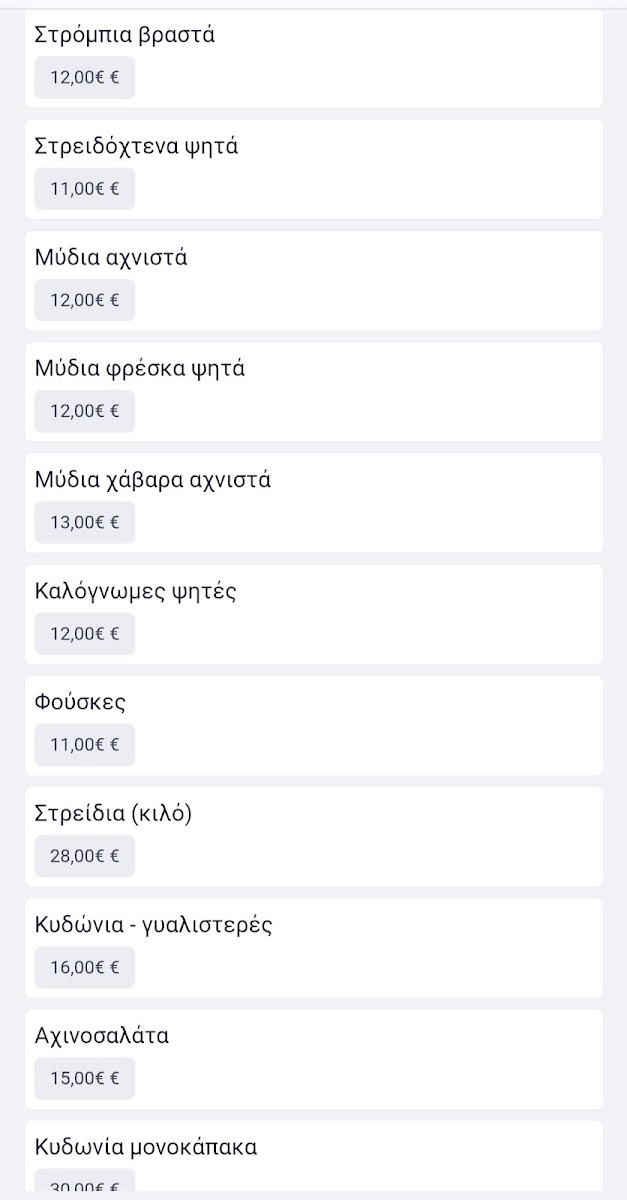
Task: Select the Στρείδια (κιλό) item
Action: 113,813
